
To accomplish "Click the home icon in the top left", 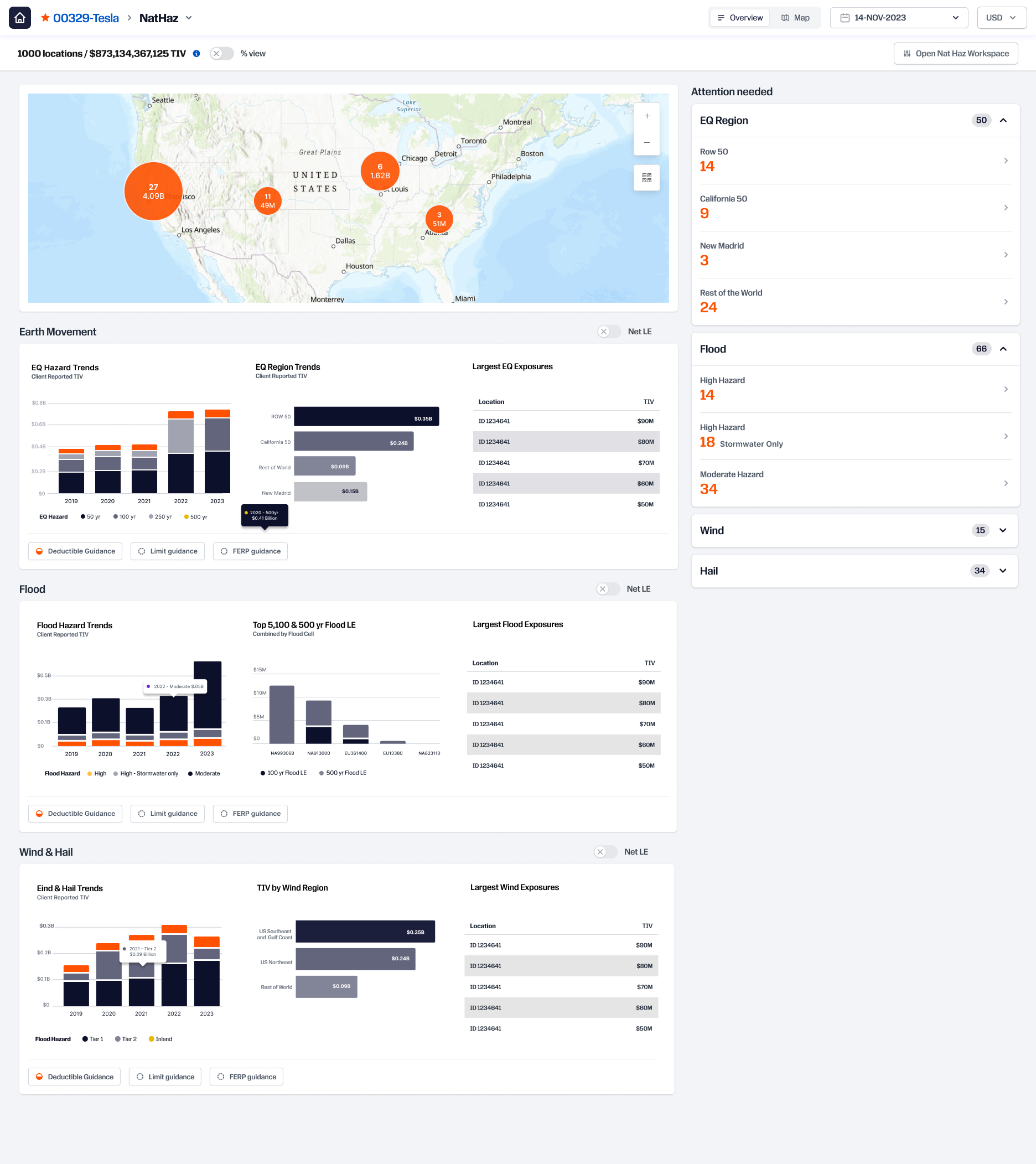I will click(x=19, y=17).
